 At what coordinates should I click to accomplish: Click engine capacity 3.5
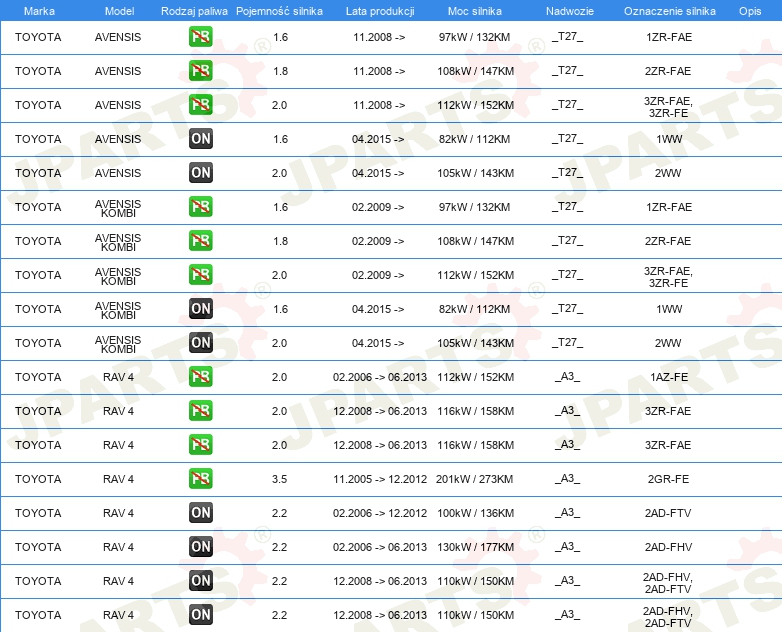(279, 479)
